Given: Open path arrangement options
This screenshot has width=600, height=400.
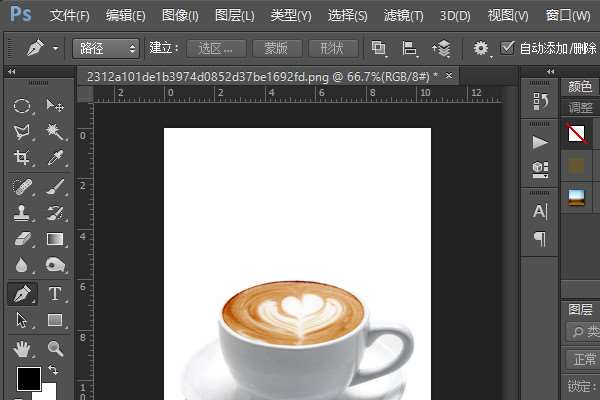Looking at the screenshot, I should point(441,49).
